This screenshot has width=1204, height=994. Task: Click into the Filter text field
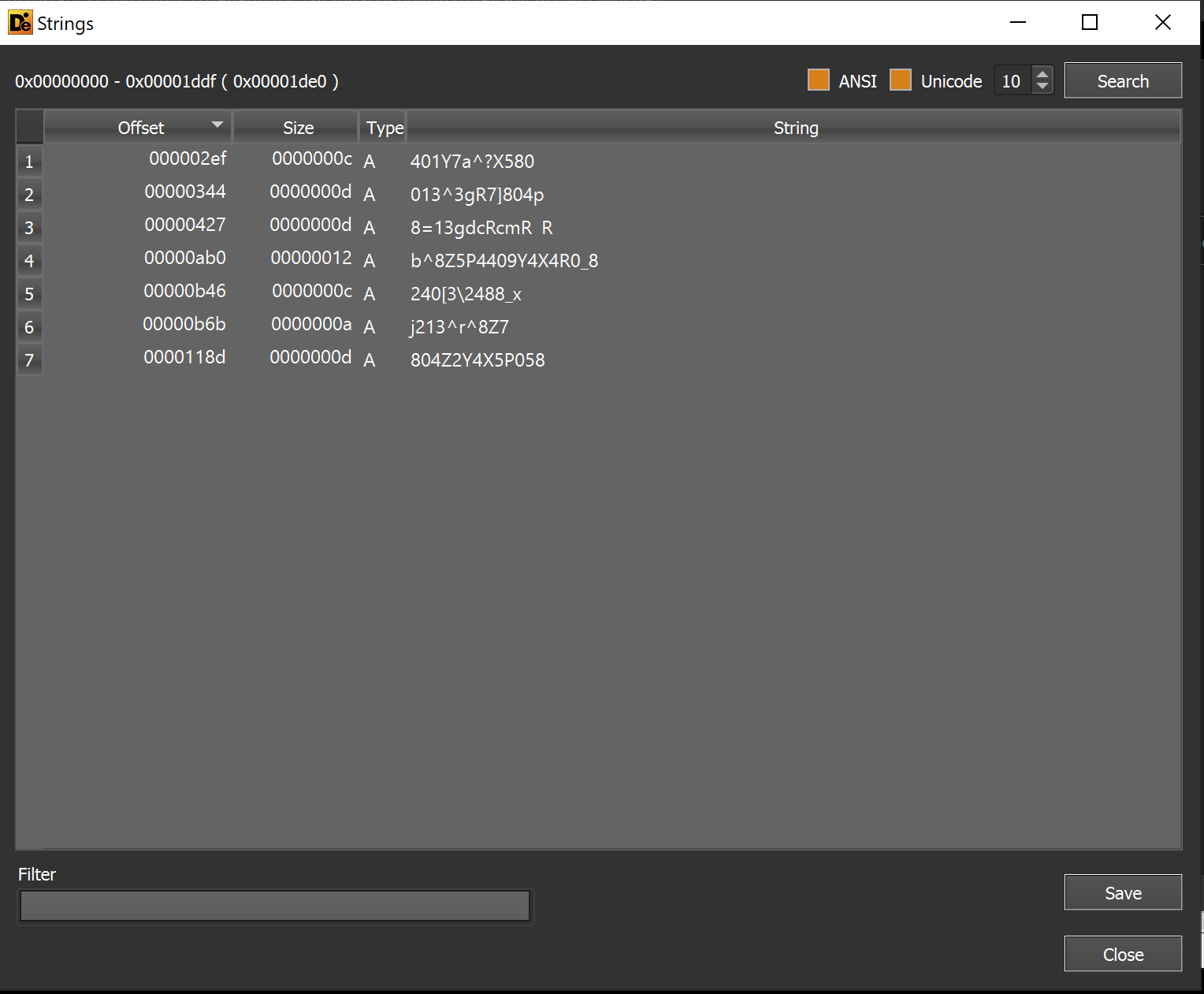pos(274,906)
